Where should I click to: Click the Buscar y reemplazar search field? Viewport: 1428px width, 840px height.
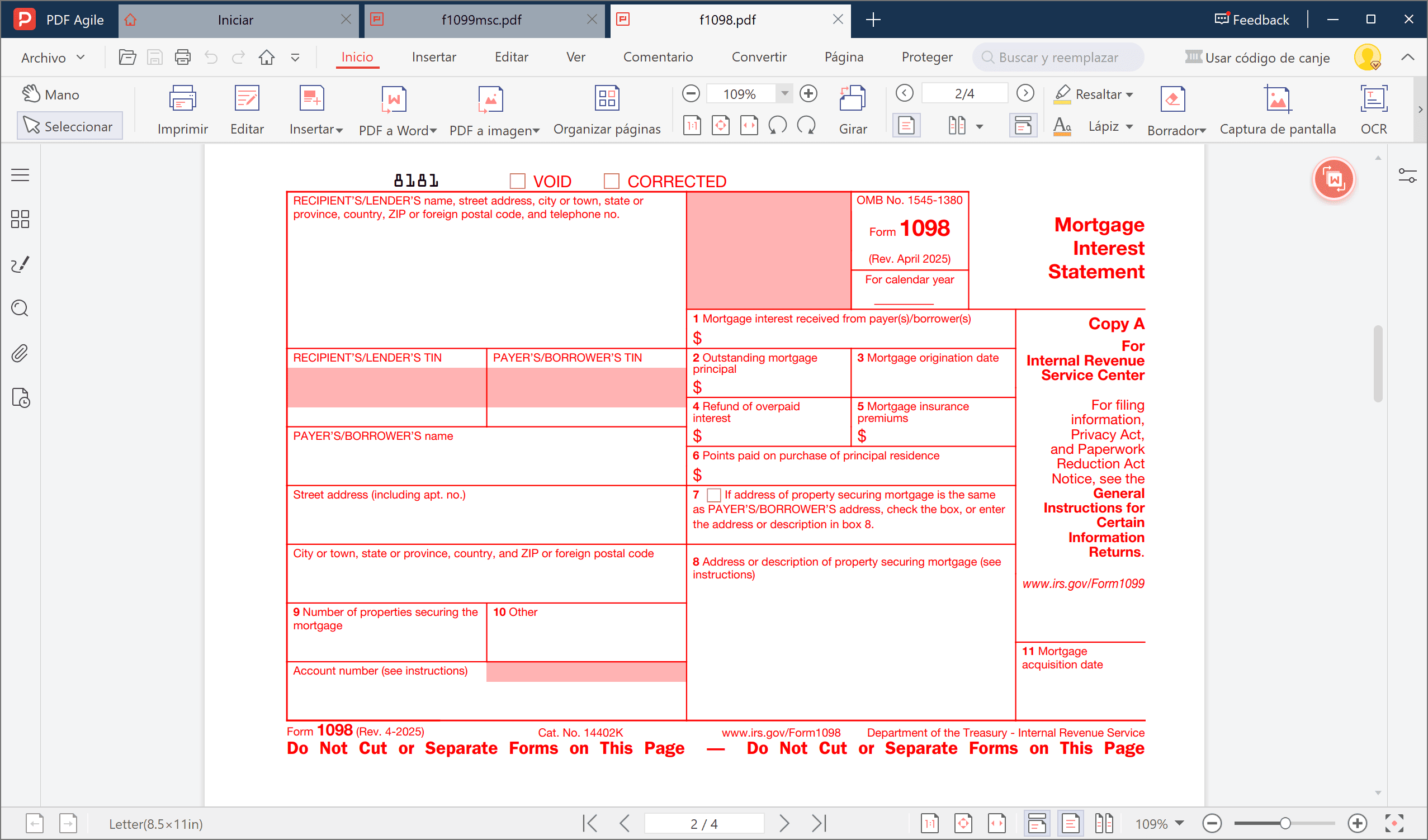click(1058, 58)
